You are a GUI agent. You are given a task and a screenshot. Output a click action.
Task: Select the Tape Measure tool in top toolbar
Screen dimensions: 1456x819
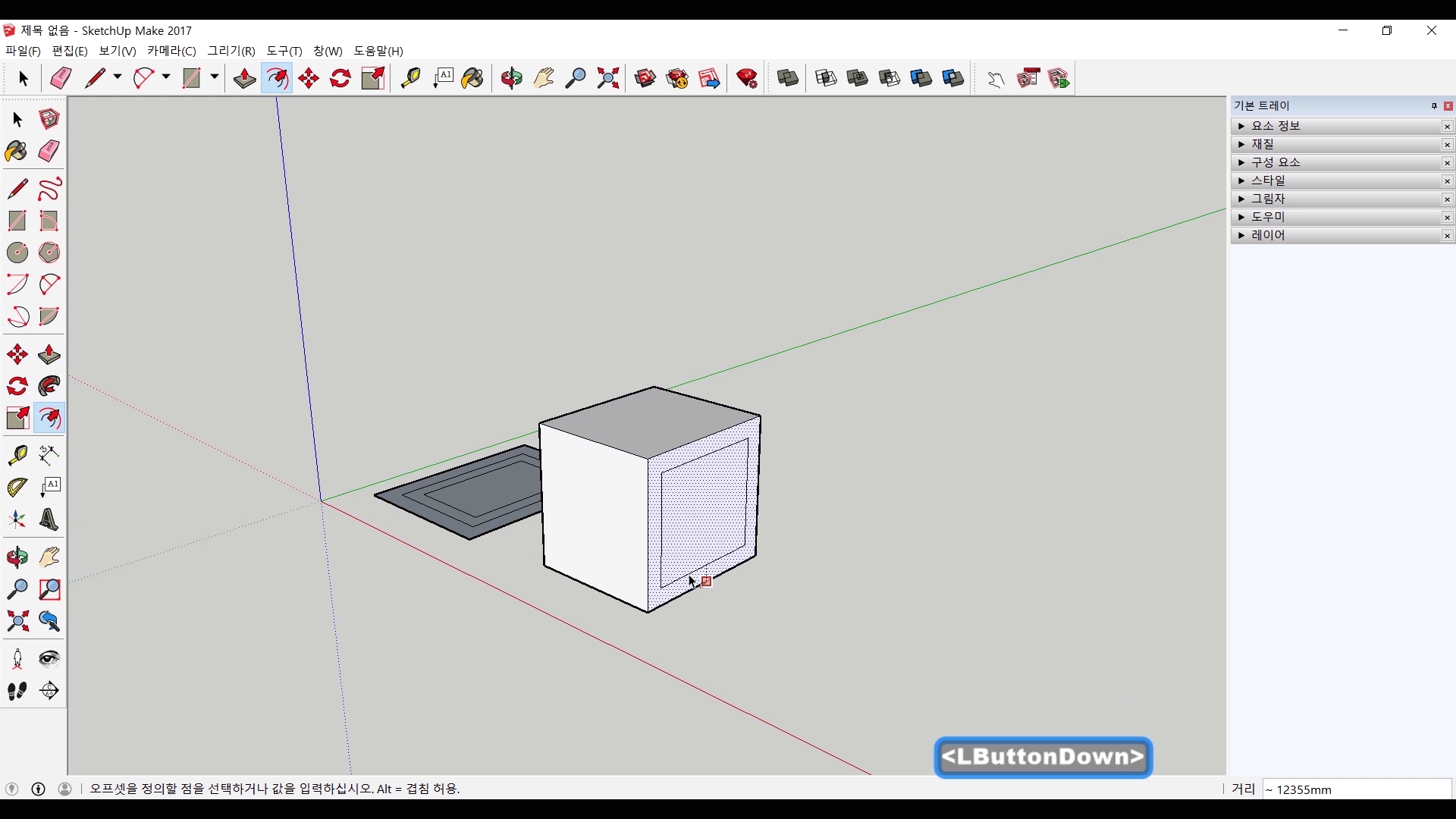pyautogui.click(x=410, y=78)
